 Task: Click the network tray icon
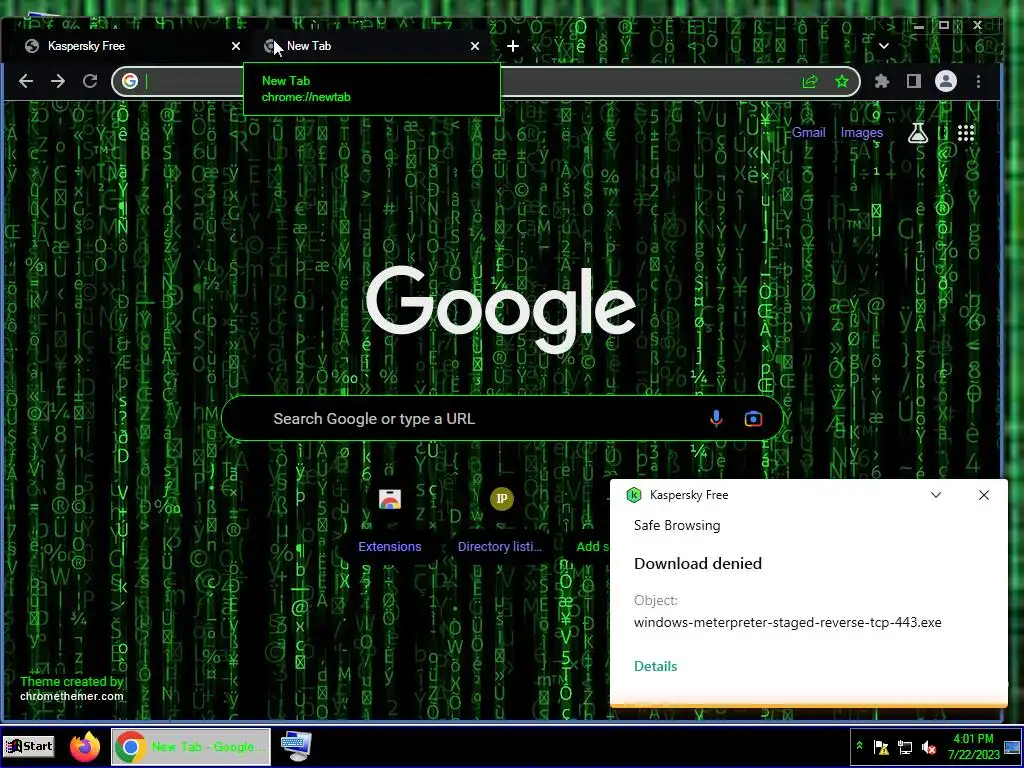(905, 746)
